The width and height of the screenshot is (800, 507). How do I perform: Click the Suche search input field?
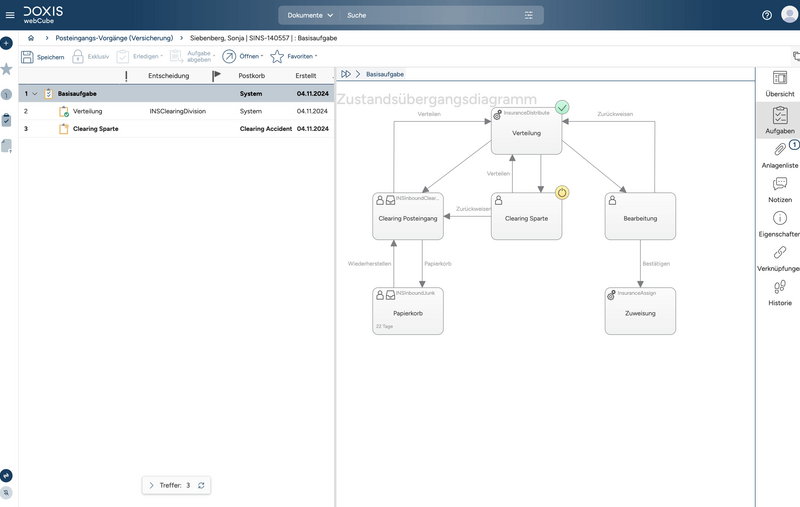click(430, 16)
